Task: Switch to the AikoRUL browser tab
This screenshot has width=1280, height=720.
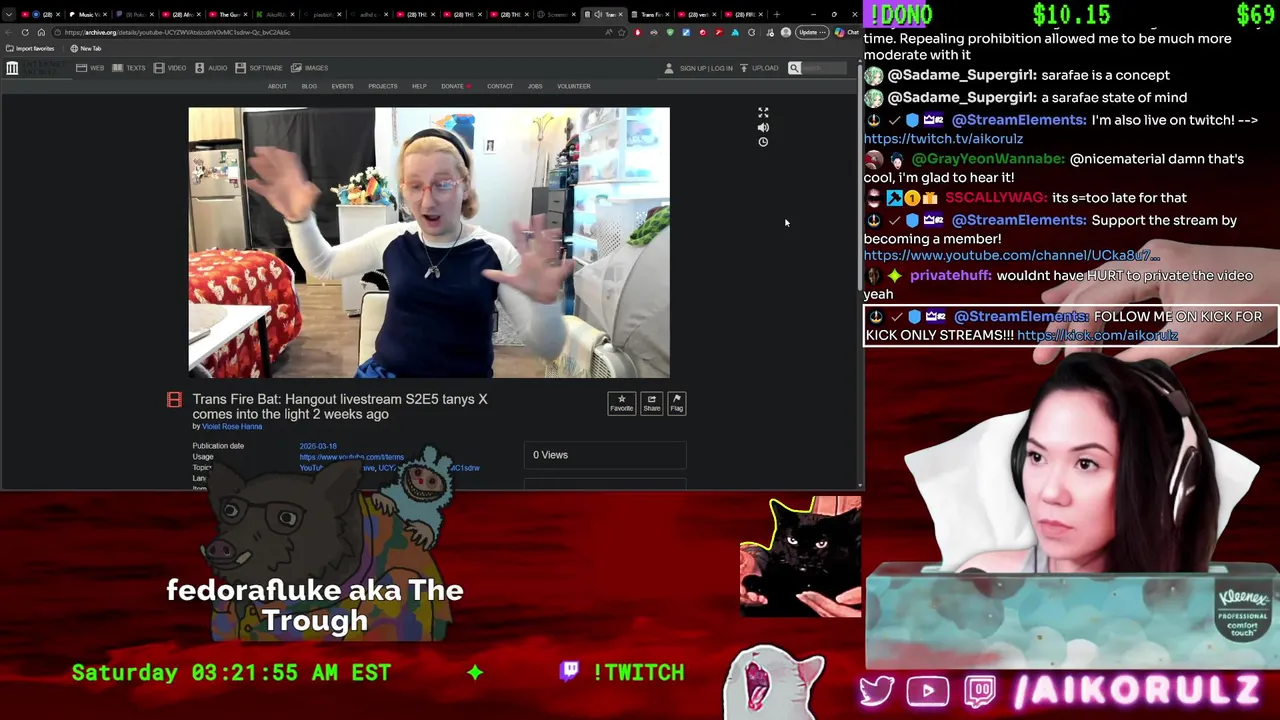Action: pos(275,14)
